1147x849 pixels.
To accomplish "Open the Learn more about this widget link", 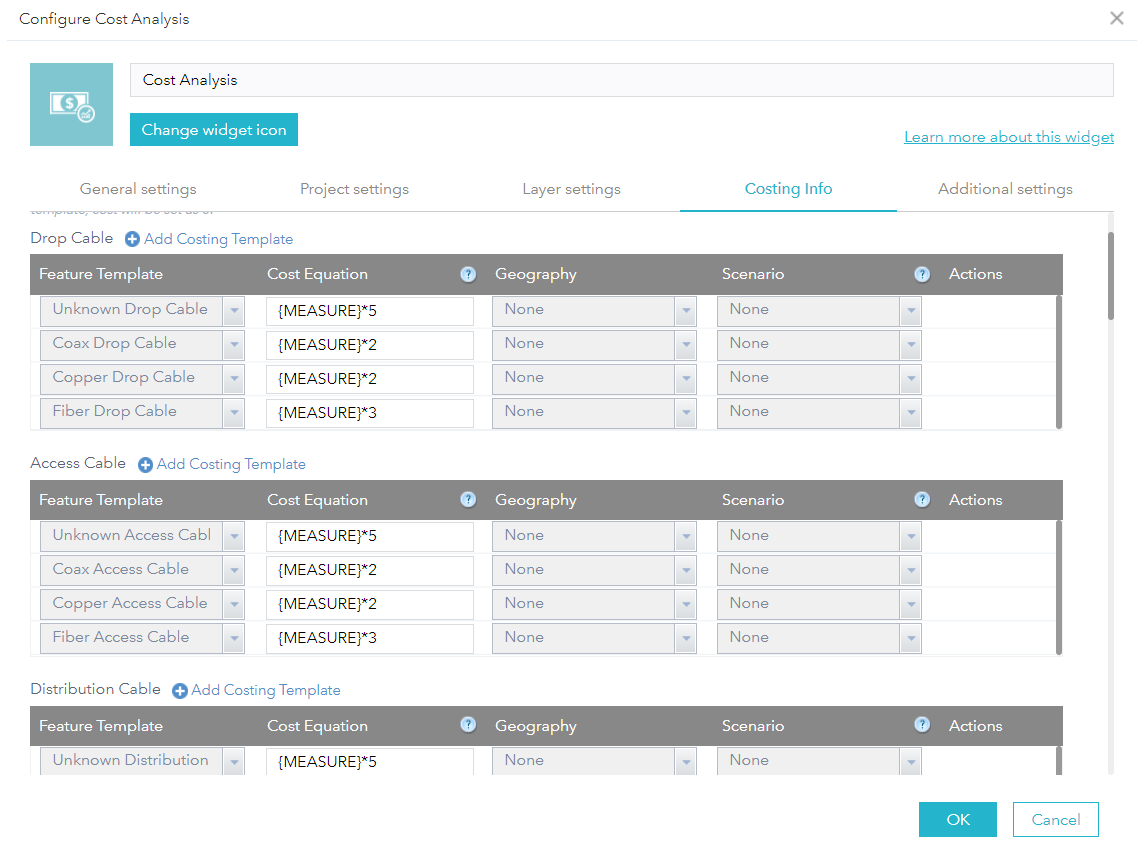I will point(1008,137).
